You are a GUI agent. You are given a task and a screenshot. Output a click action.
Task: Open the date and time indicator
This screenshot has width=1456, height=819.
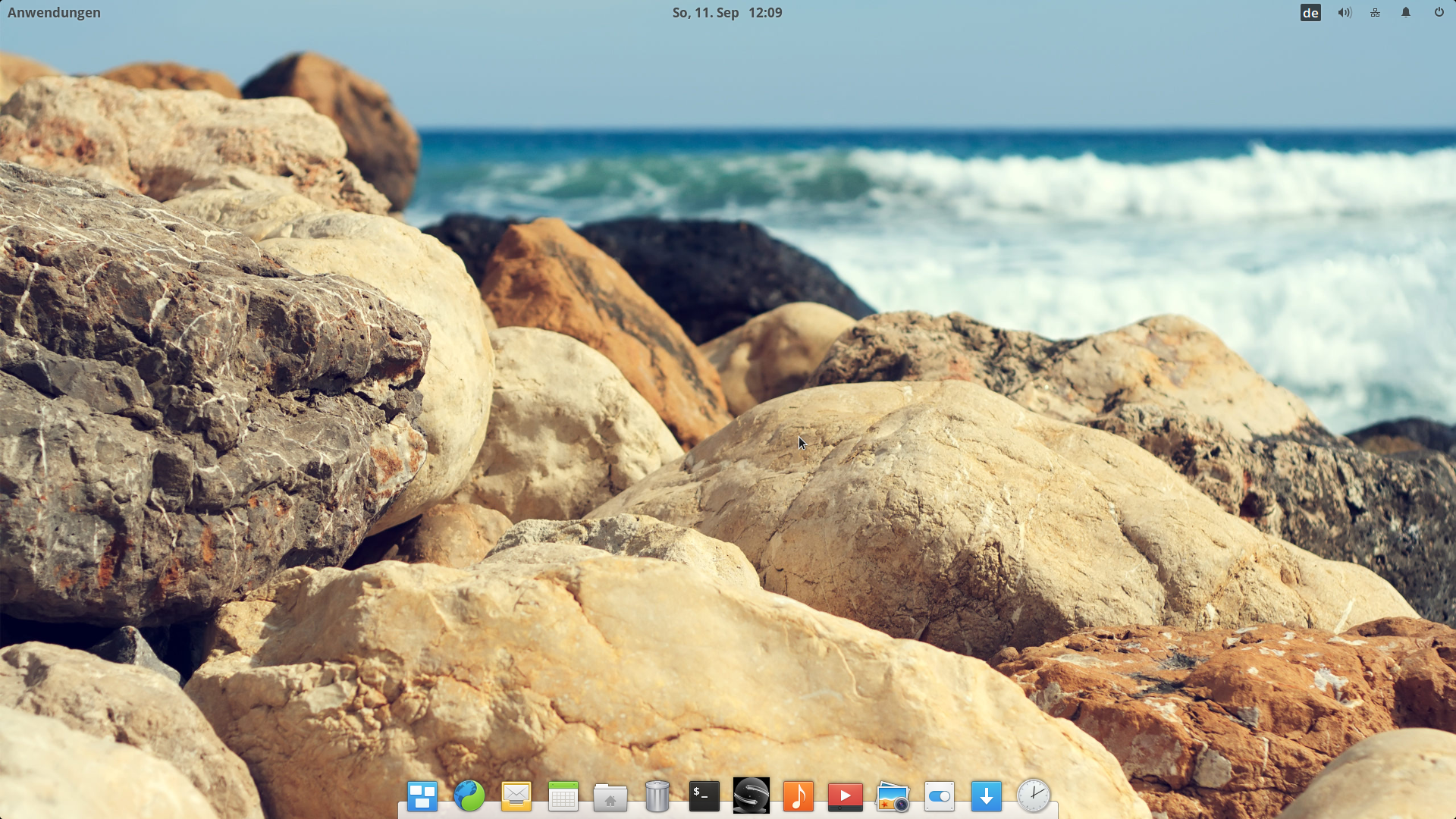[726, 12]
